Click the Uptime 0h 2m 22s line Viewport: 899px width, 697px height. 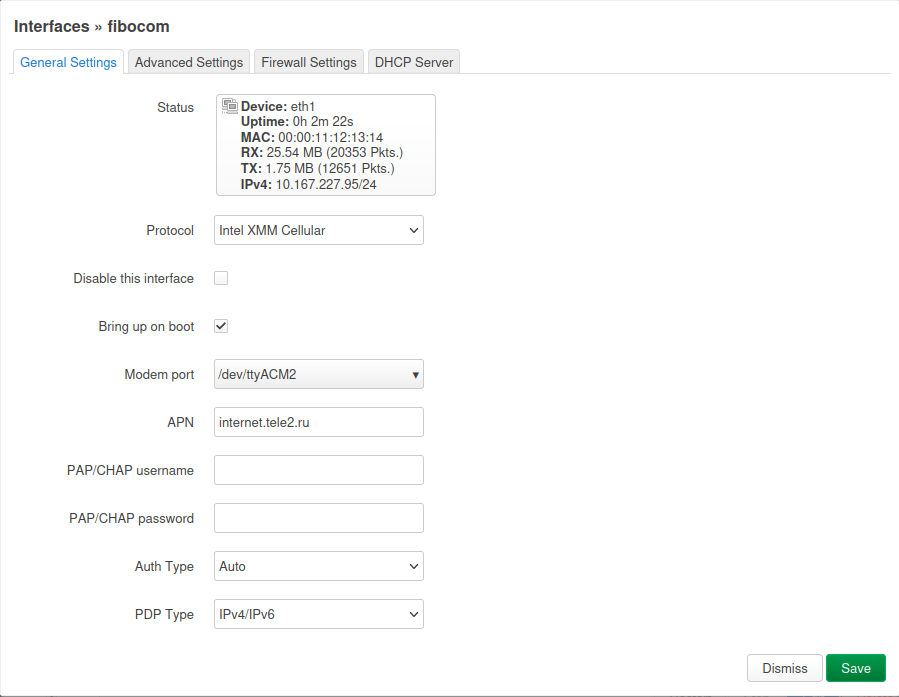coord(297,122)
